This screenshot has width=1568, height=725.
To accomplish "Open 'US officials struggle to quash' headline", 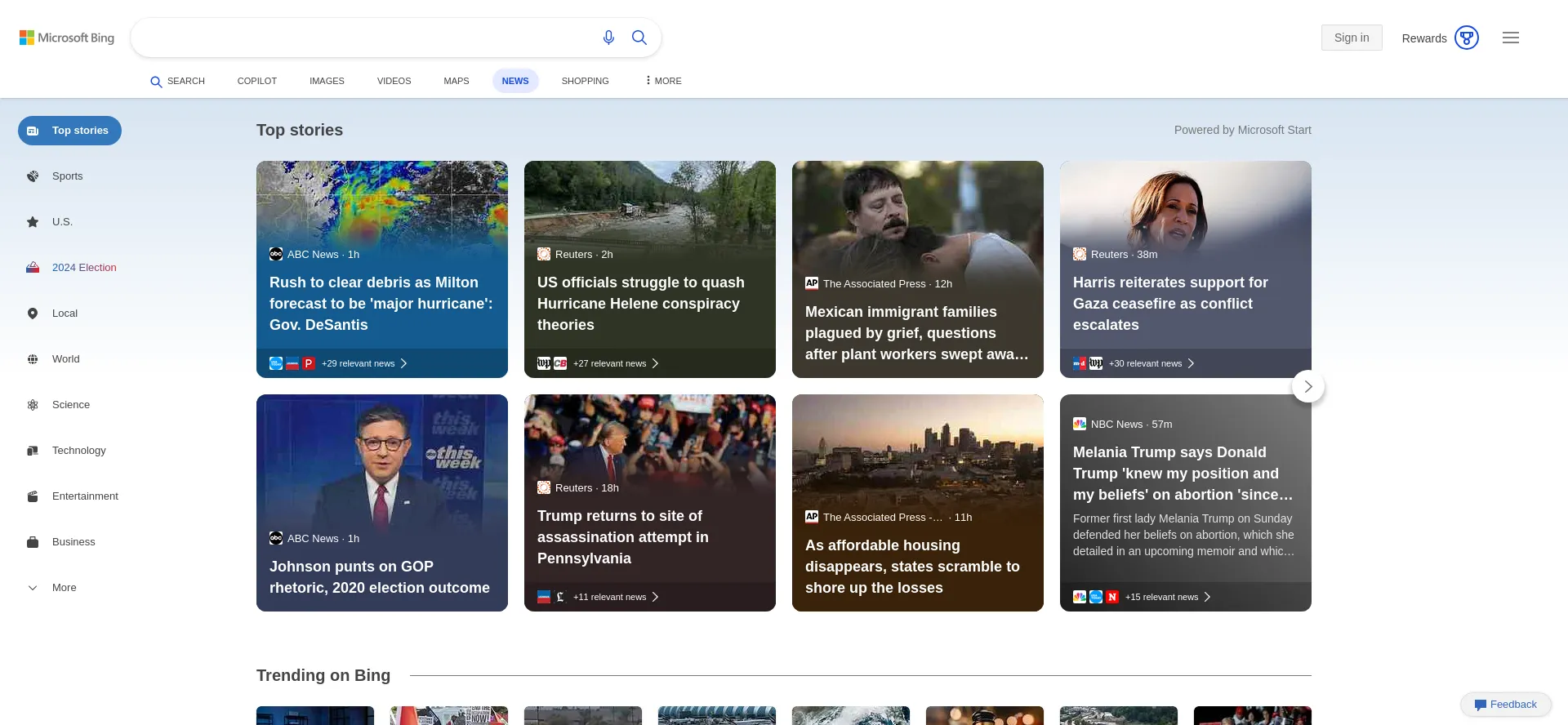I will tap(641, 304).
